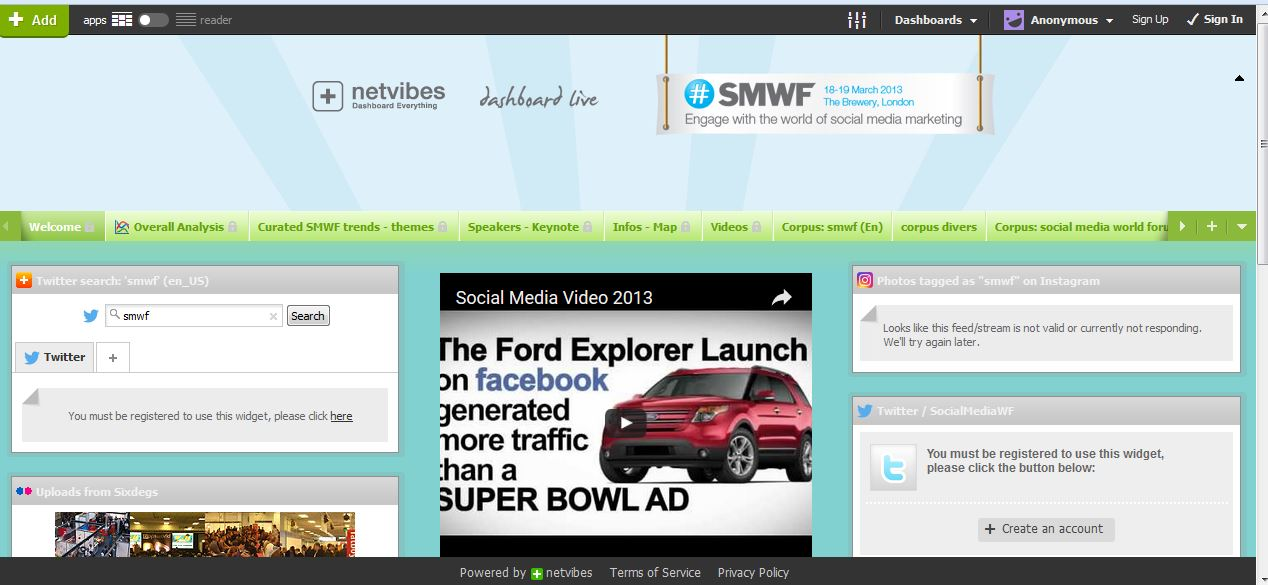This screenshot has height=585, width=1268.
Task: Click the video share arrow icon
Action: tap(781, 297)
